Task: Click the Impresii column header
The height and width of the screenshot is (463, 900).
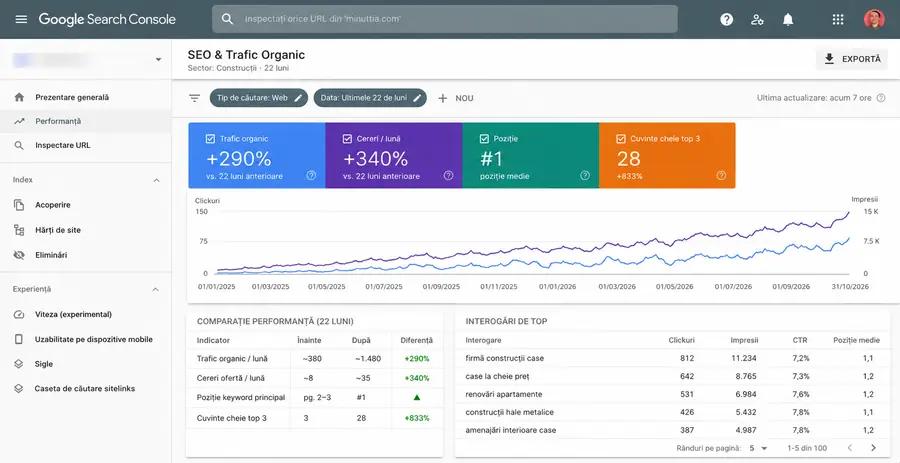Action: click(x=744, y=340)
